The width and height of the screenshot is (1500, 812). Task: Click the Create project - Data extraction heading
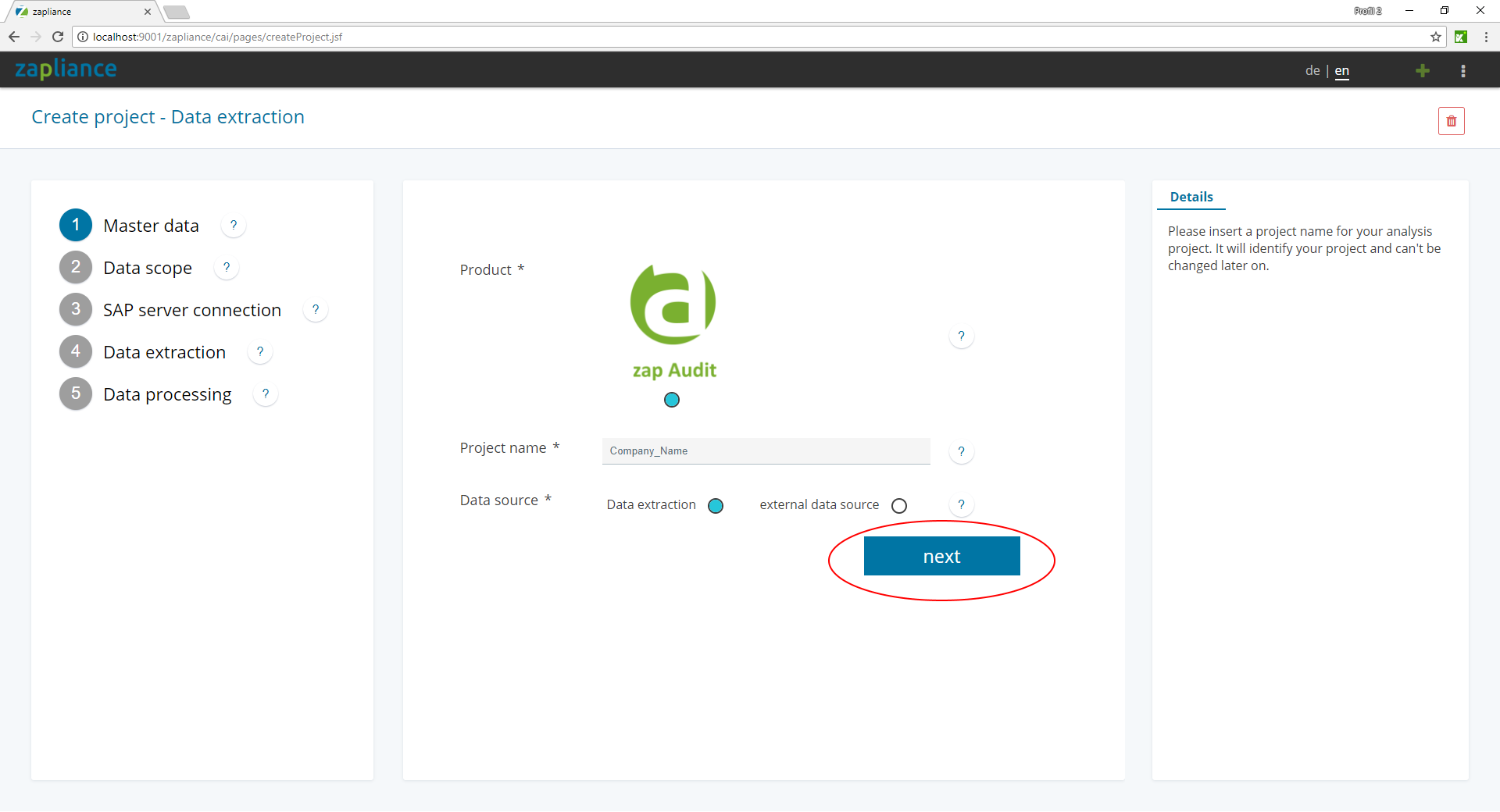(168, 117)
